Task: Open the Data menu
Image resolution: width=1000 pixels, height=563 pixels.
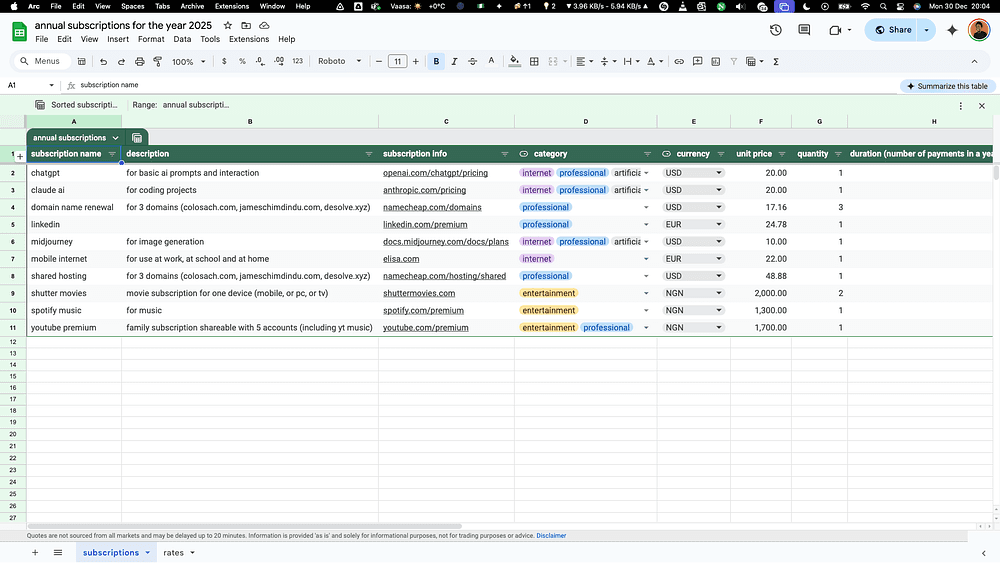Action: pos(182,39)
